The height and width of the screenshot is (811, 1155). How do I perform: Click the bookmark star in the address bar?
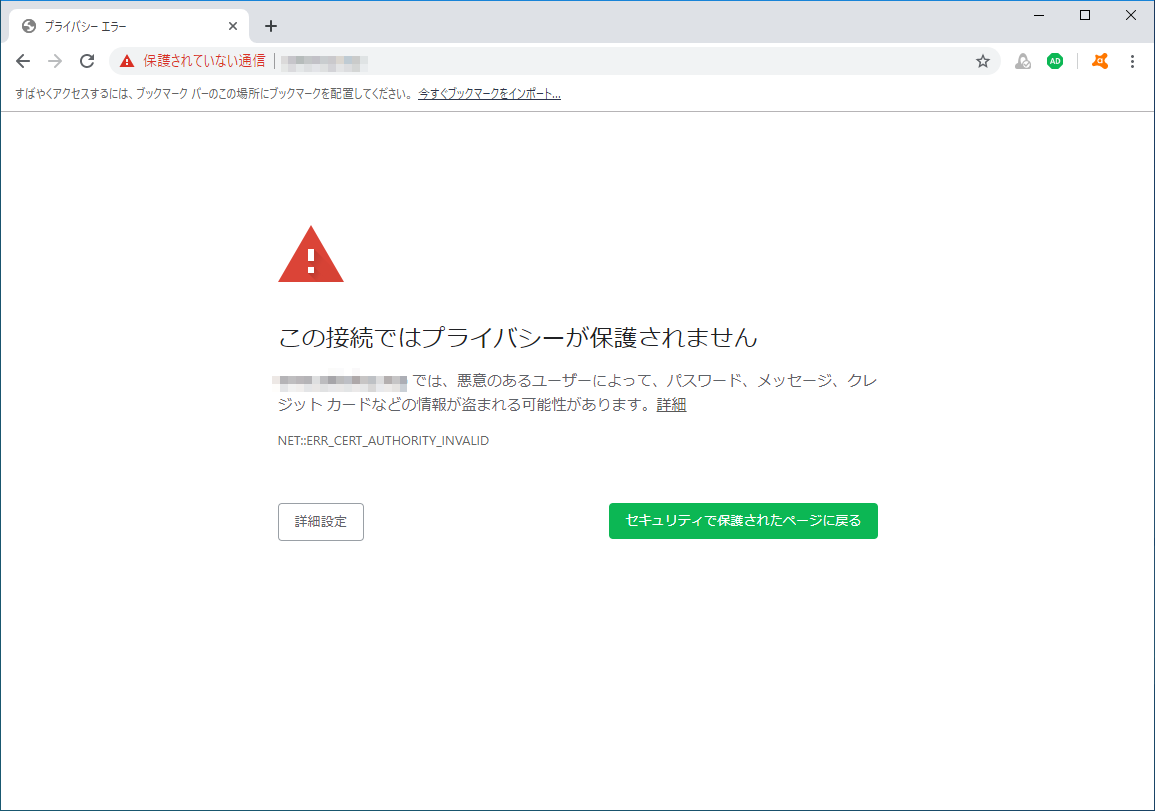pos(981,61)
